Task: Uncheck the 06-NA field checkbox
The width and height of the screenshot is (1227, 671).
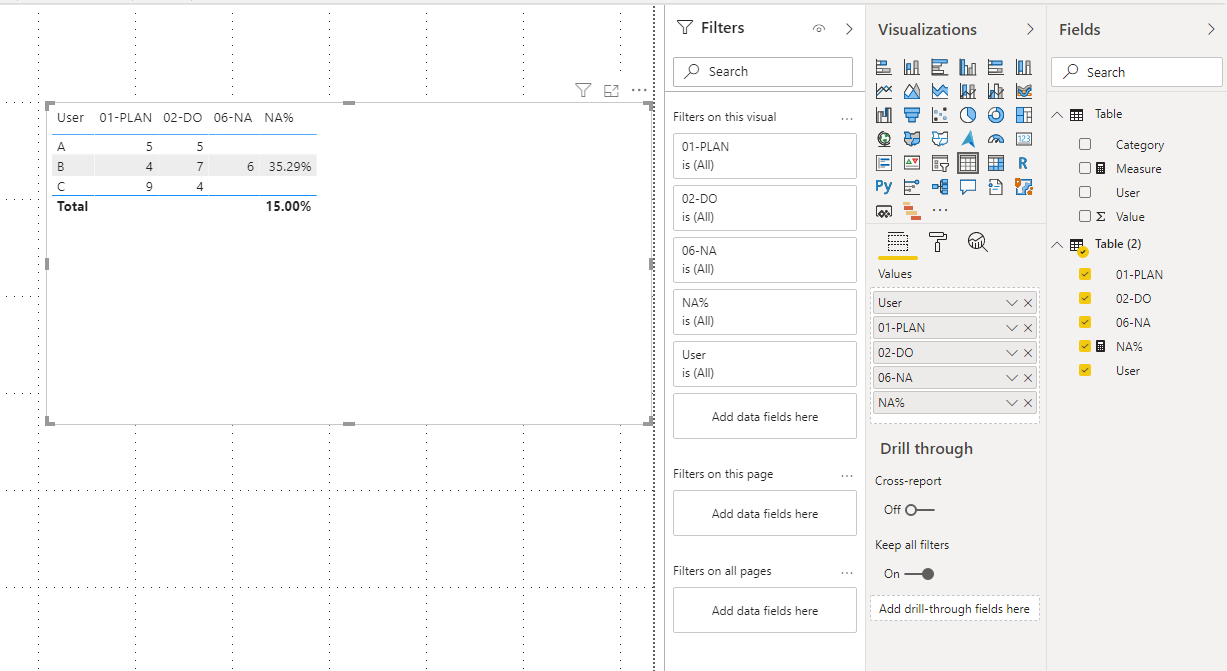Action: 1085,322
